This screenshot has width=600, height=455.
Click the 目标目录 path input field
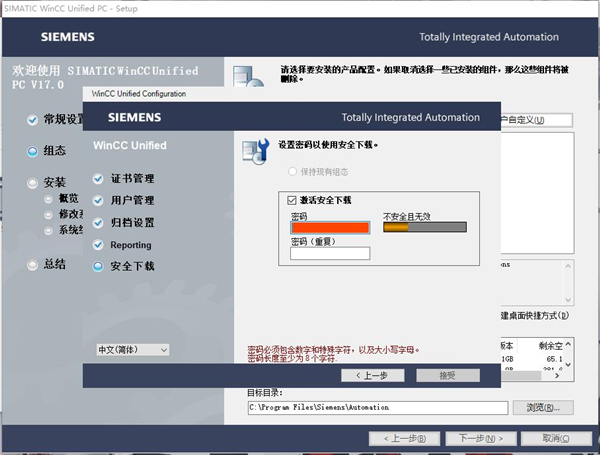pyautogui.click(x=378, y=408)
